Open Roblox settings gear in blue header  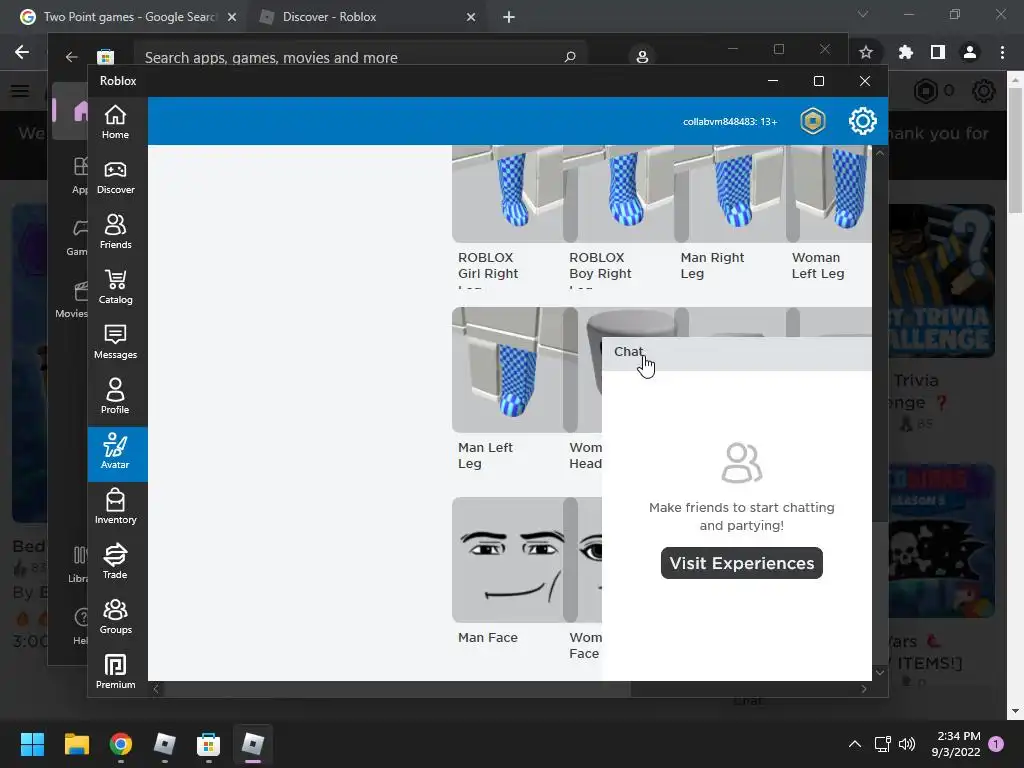coord(863,121)
